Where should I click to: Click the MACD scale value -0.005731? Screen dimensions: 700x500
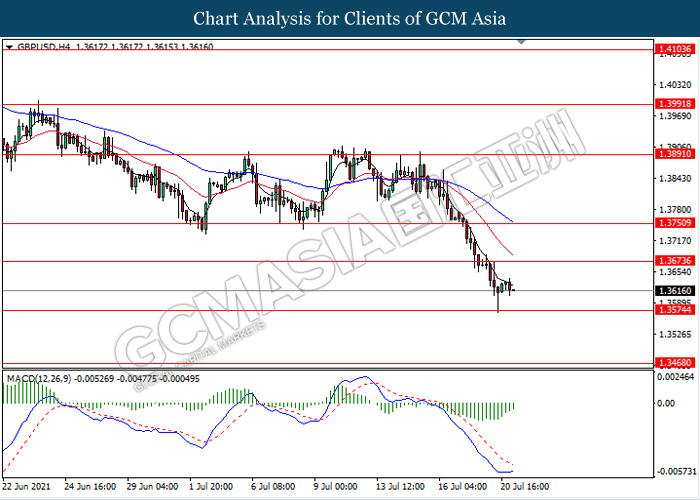coord(675,471)
